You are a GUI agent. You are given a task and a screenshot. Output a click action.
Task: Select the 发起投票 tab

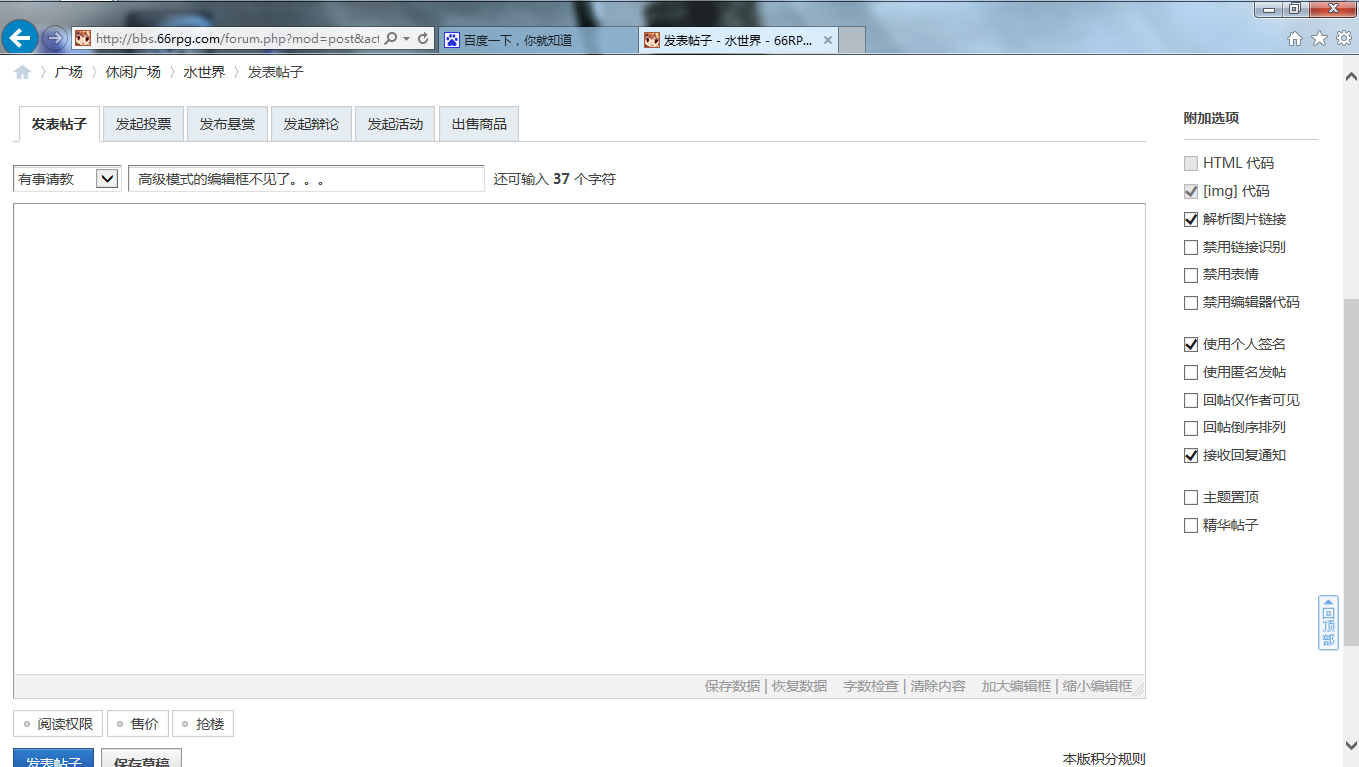click(x=143, y=124)
